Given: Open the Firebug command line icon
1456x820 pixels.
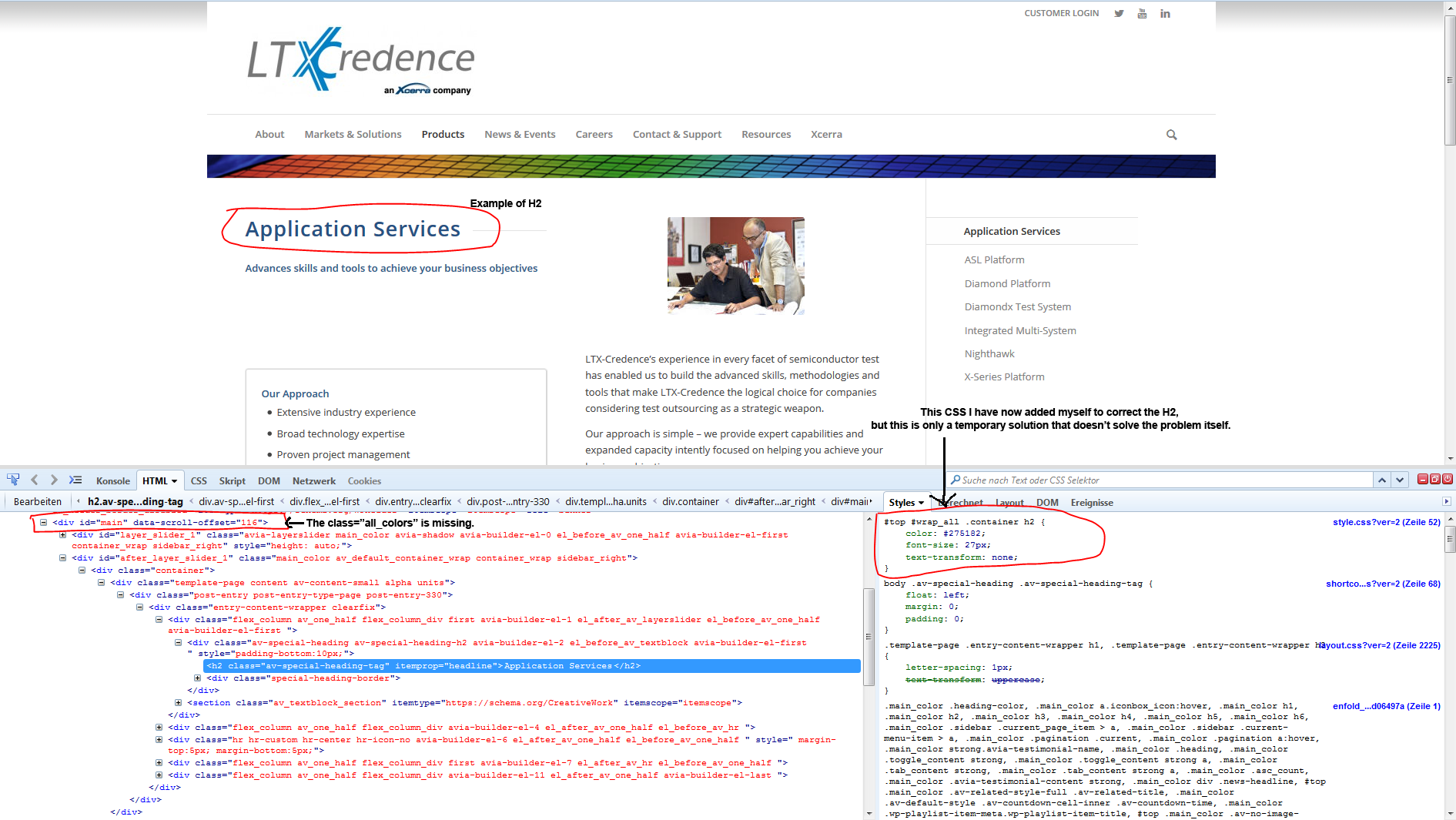Looking at the screenshot, I should [x=75, y=480].
